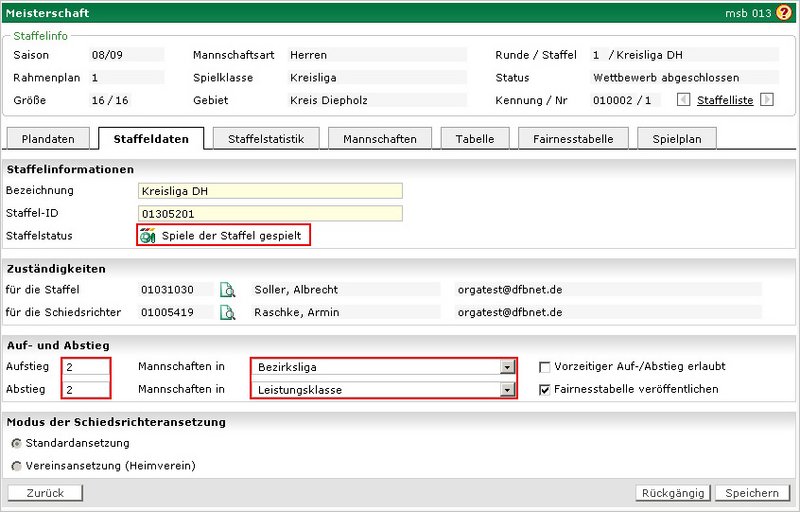Open the lookup icon beside Raschke, Armin
This screenshot has height=512, width=800.
pyautogui.click(x=228, y=313)
